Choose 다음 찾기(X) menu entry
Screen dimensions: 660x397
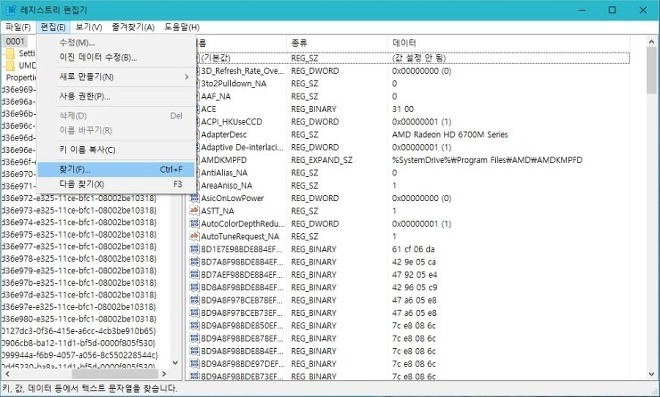tap(116, 184)
